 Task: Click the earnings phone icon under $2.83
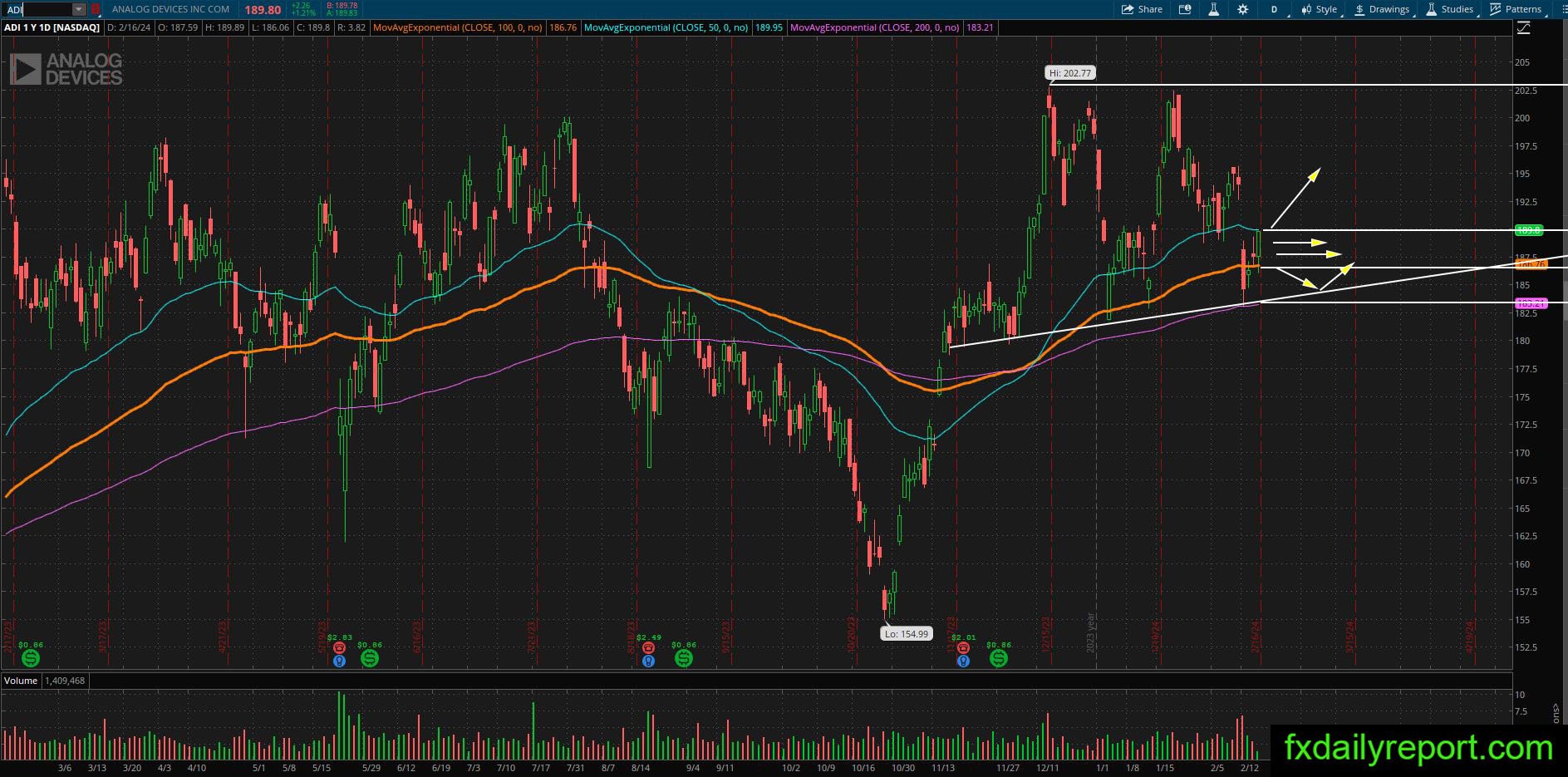click(339, 648)
